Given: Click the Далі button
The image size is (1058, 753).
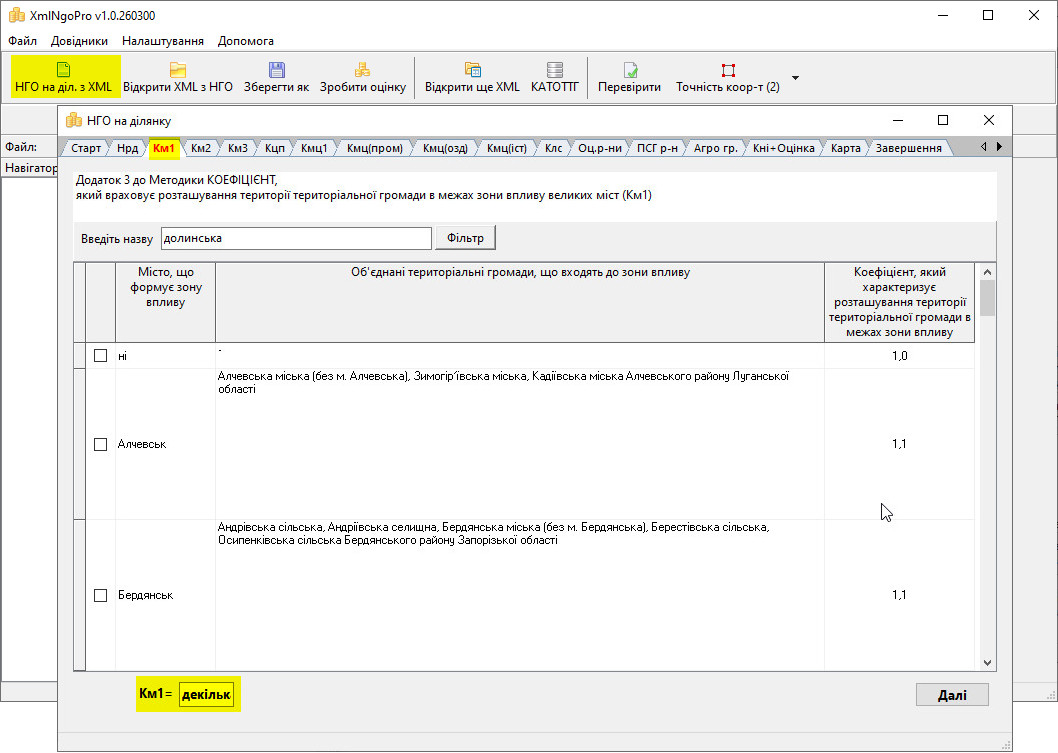Looking at the screenshot, I should point(951,695).
